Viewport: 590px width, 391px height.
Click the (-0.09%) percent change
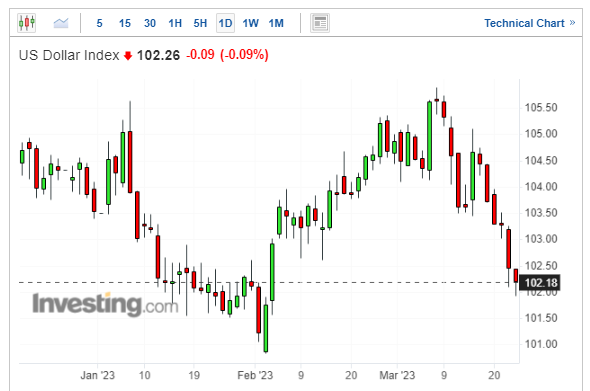pyautogui.click(x=244, y=55)
